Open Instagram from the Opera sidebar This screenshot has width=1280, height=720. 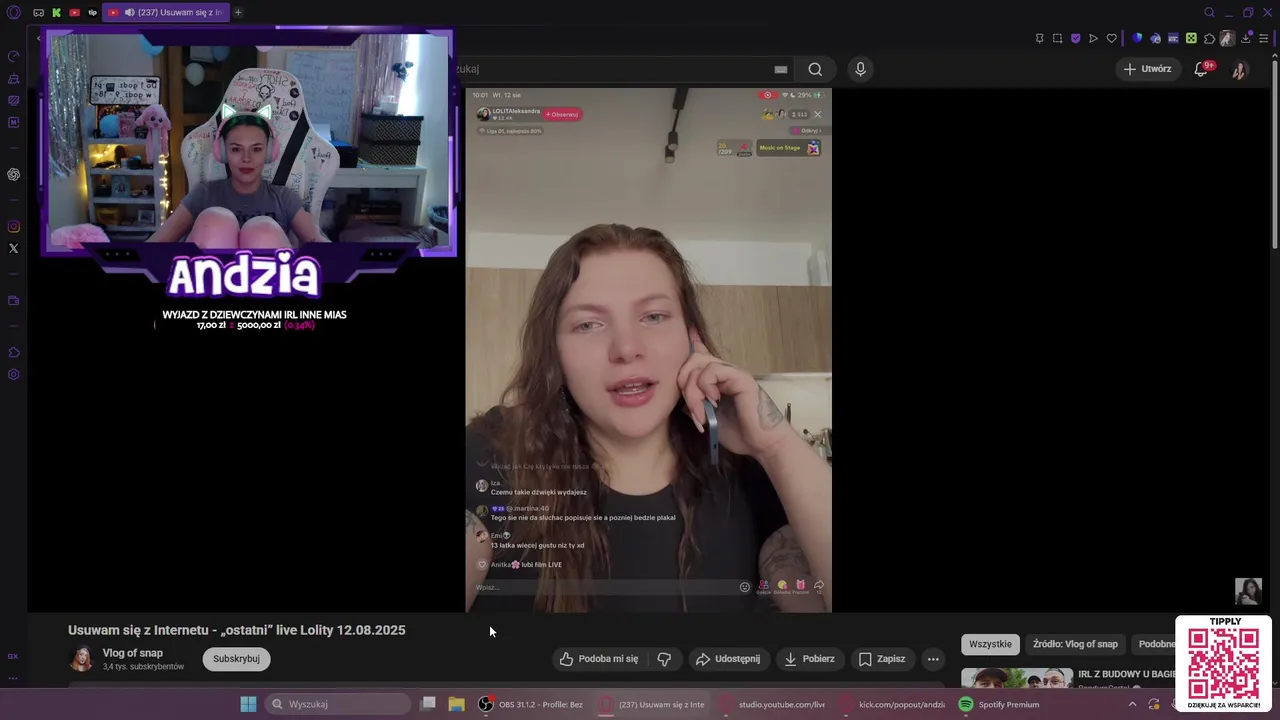click(x=13, y=227)
